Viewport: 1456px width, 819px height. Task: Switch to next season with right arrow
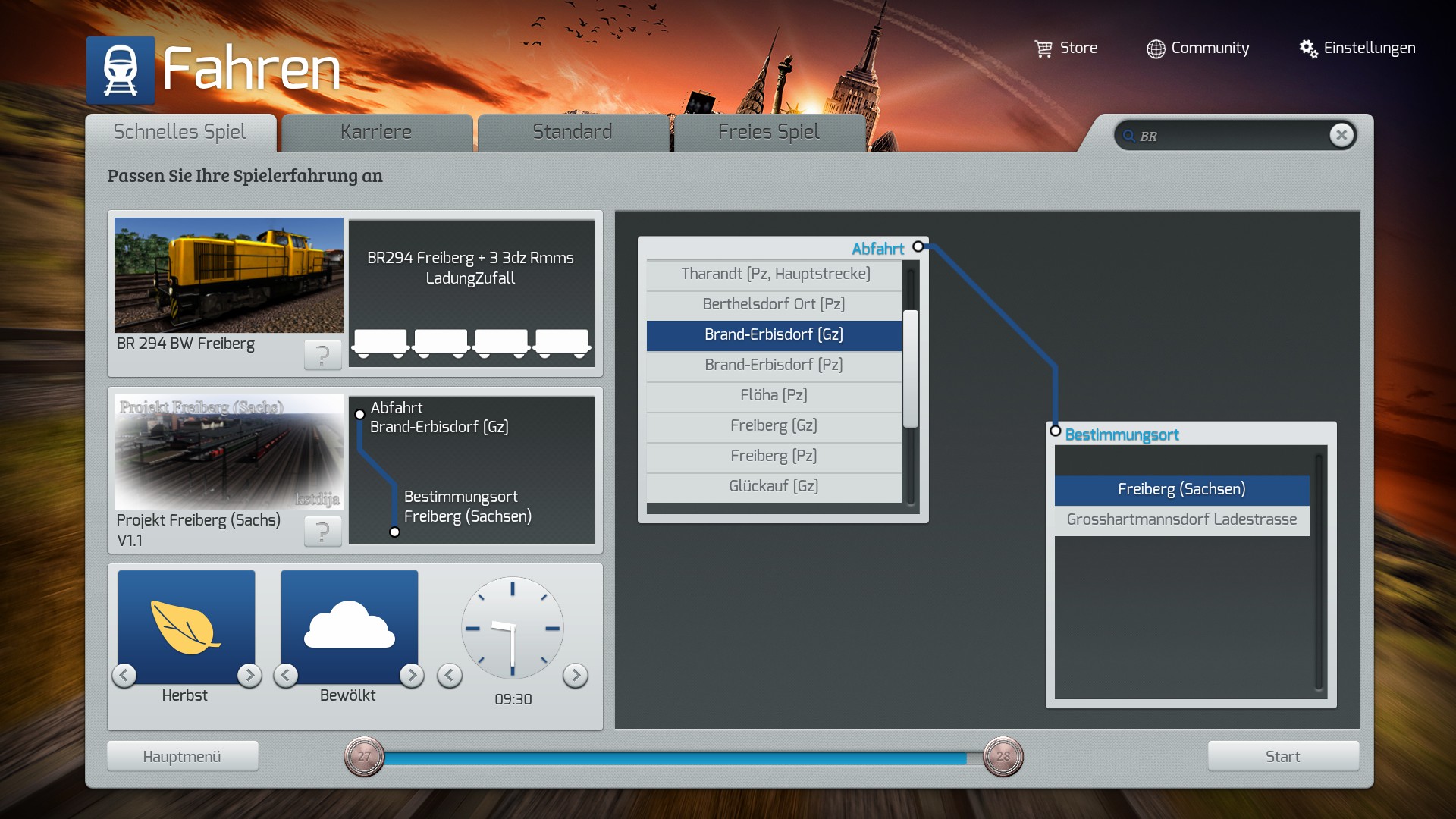coord(249,675)
